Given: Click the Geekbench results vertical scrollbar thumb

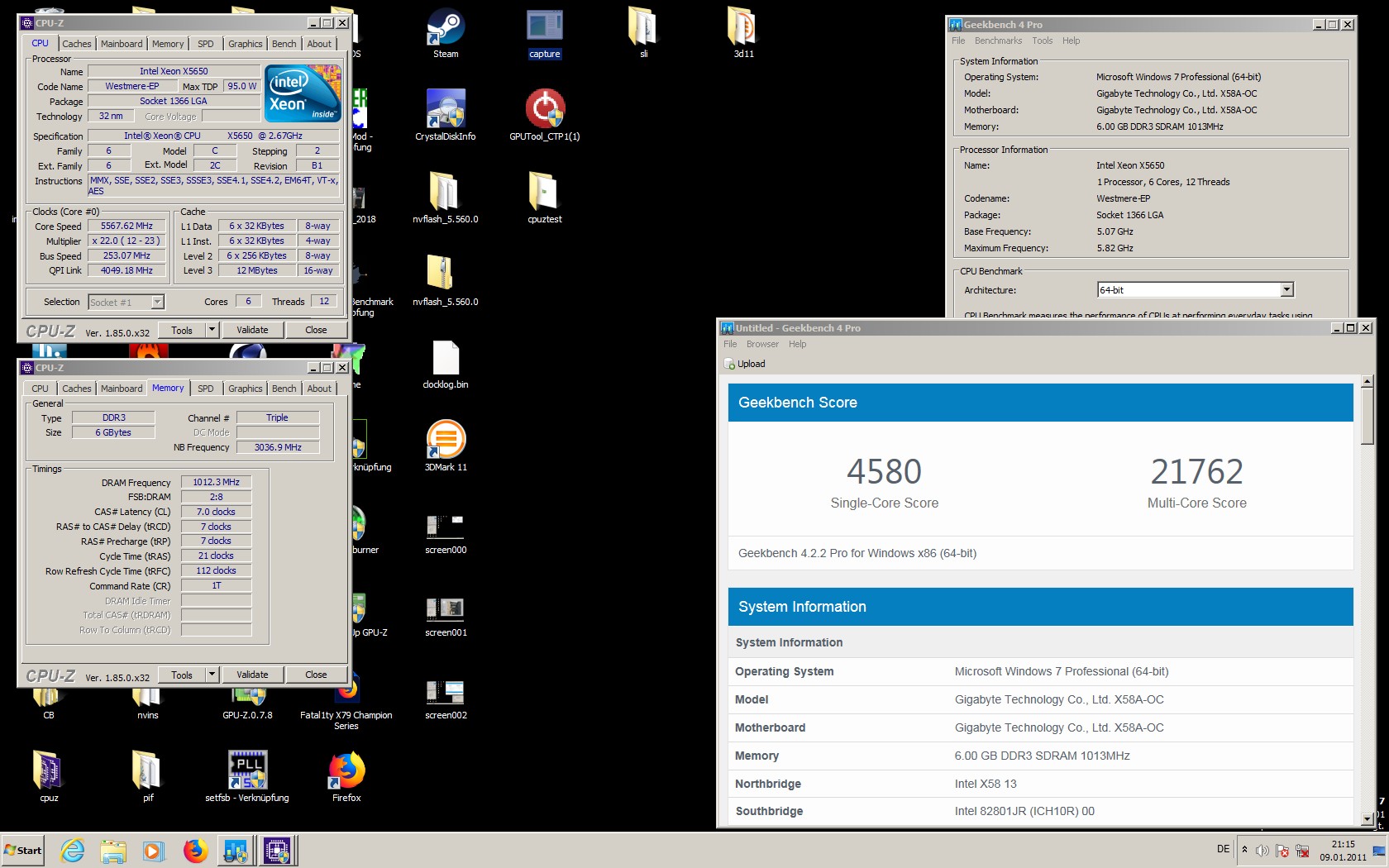Looking at the screenshot, I should tap(1367, 417).
